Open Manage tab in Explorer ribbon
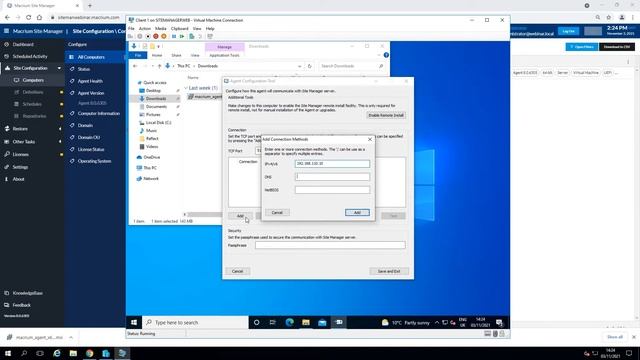Image resolution: width=640 pixels, height=360 pixels. (224, 47)
